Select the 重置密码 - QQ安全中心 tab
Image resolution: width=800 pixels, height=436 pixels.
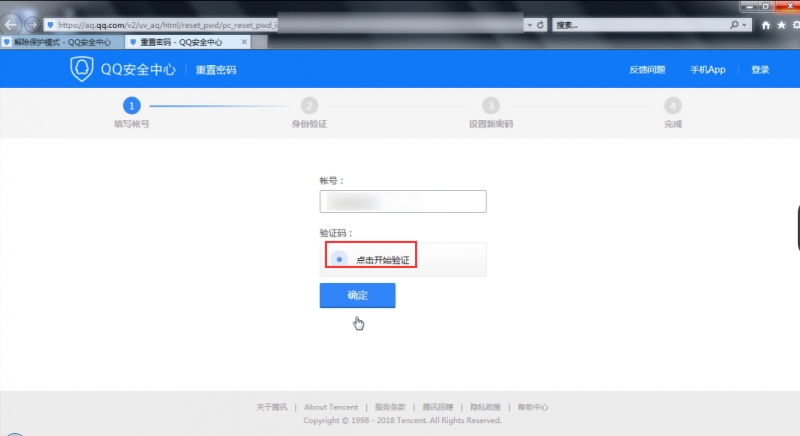[x=182, y=42]
